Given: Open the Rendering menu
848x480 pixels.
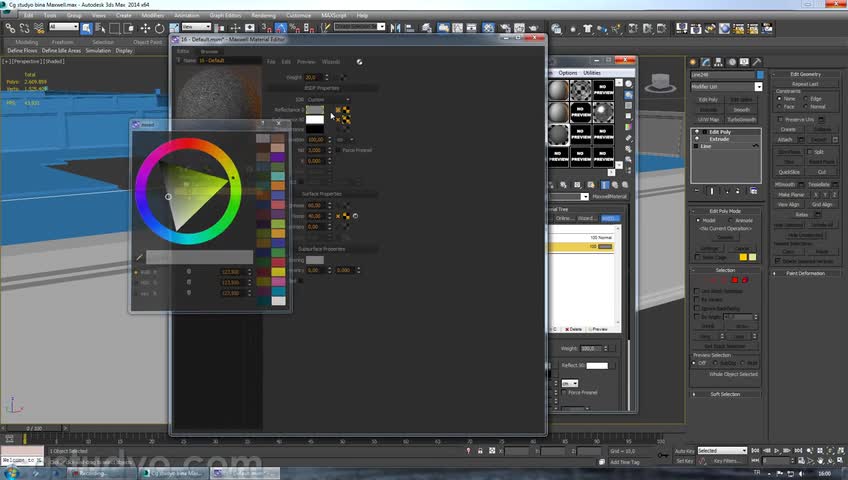Looking at the screenshot, I should (x=263, y=16).
